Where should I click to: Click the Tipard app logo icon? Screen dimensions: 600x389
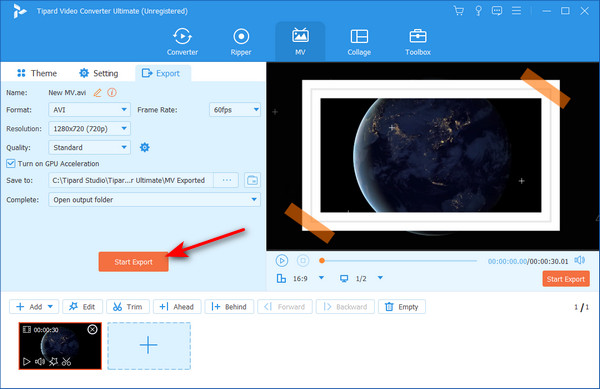(19, 11)
